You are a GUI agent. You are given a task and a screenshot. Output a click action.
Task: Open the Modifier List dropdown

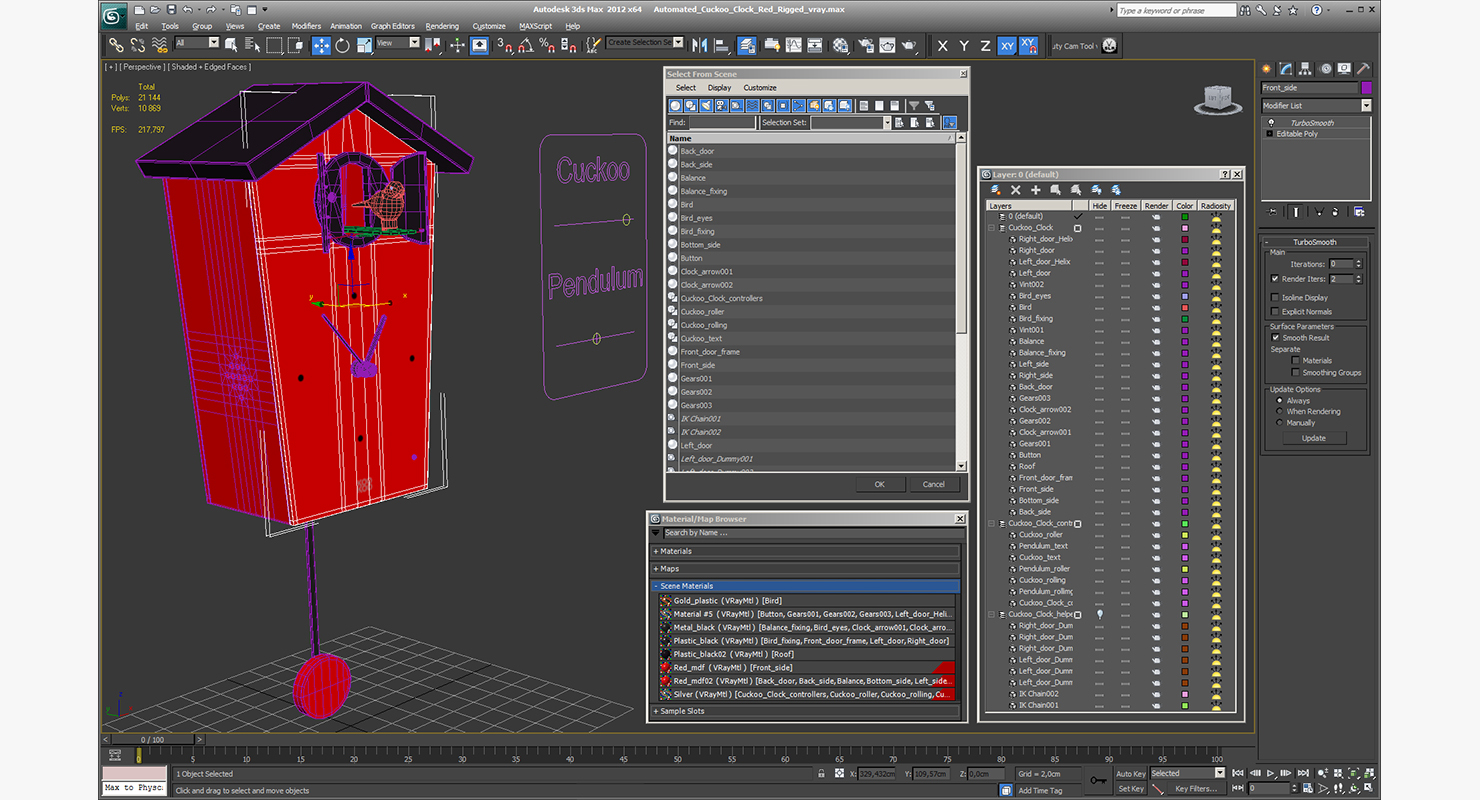pyautogui.click(x=1316, y=106)
